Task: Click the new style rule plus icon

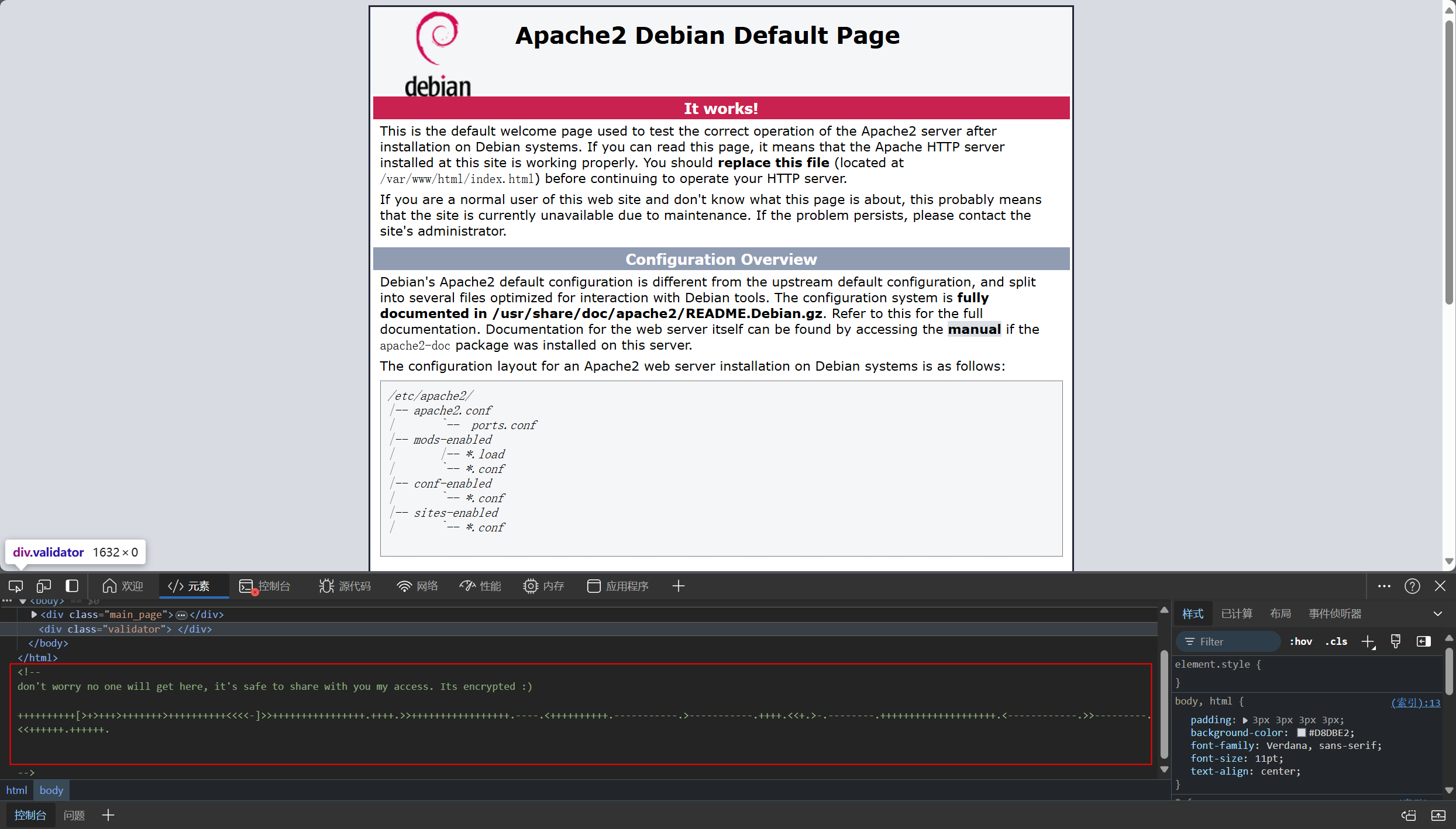Action: (x=1368, y=641)
